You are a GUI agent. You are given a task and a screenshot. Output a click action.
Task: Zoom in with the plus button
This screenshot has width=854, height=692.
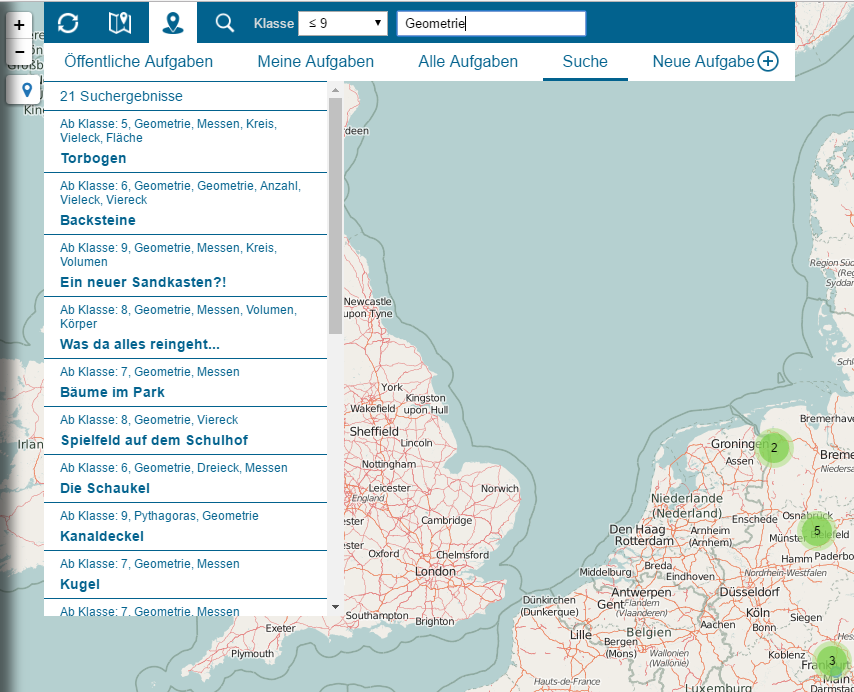[x=19, y=25]
